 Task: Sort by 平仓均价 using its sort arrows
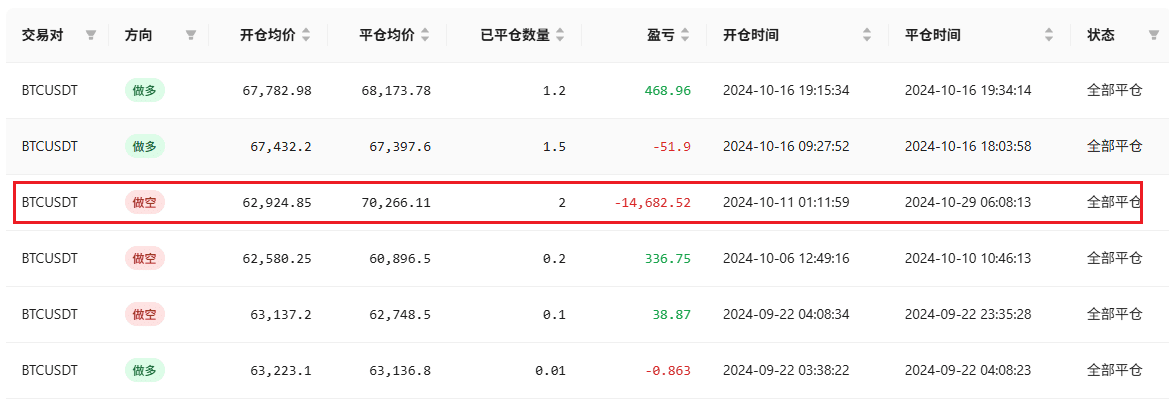click(x=425, y=35)
